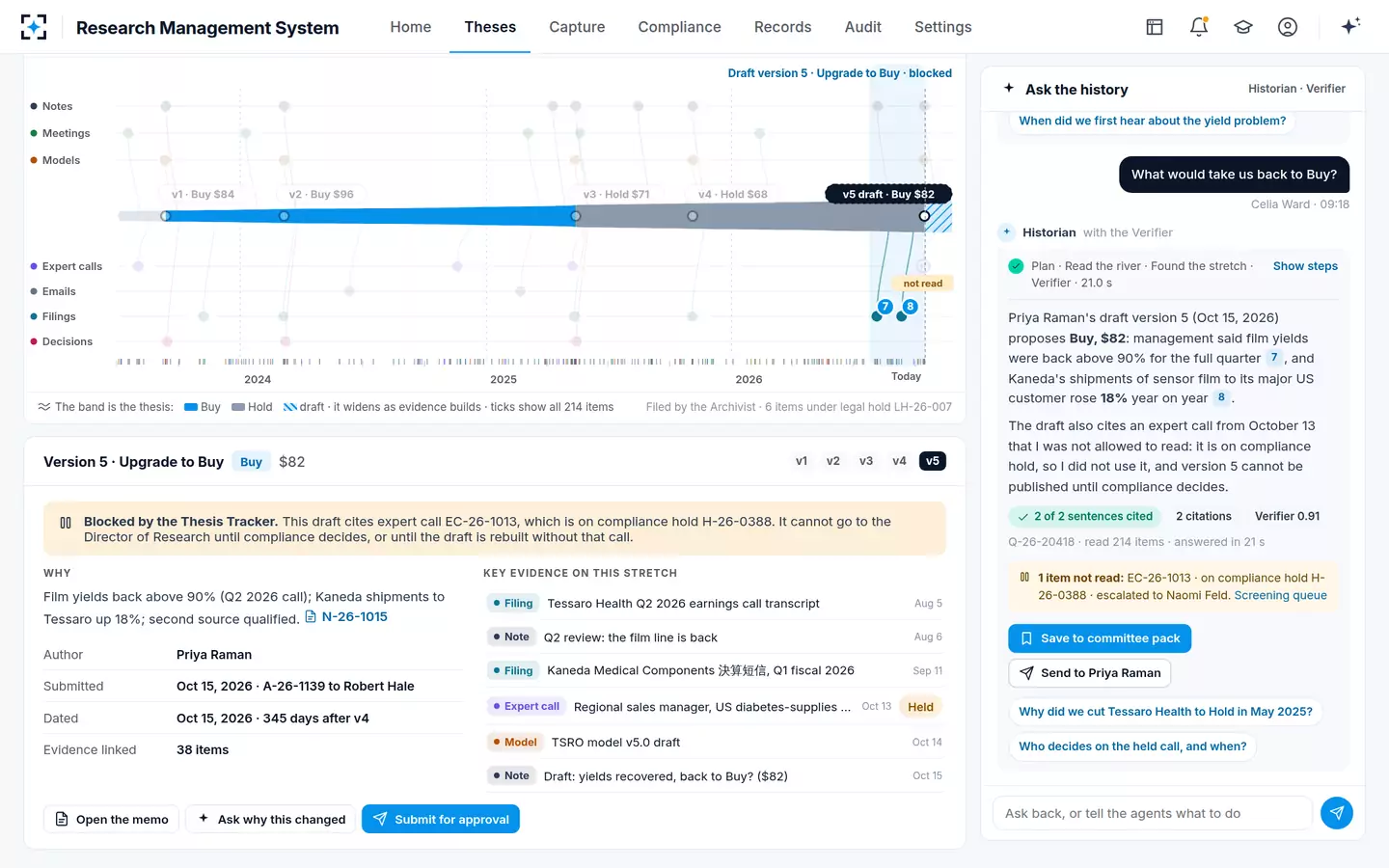
Task: Select version v3 pill
Action: pyautogui.click(x=866, y=461)
